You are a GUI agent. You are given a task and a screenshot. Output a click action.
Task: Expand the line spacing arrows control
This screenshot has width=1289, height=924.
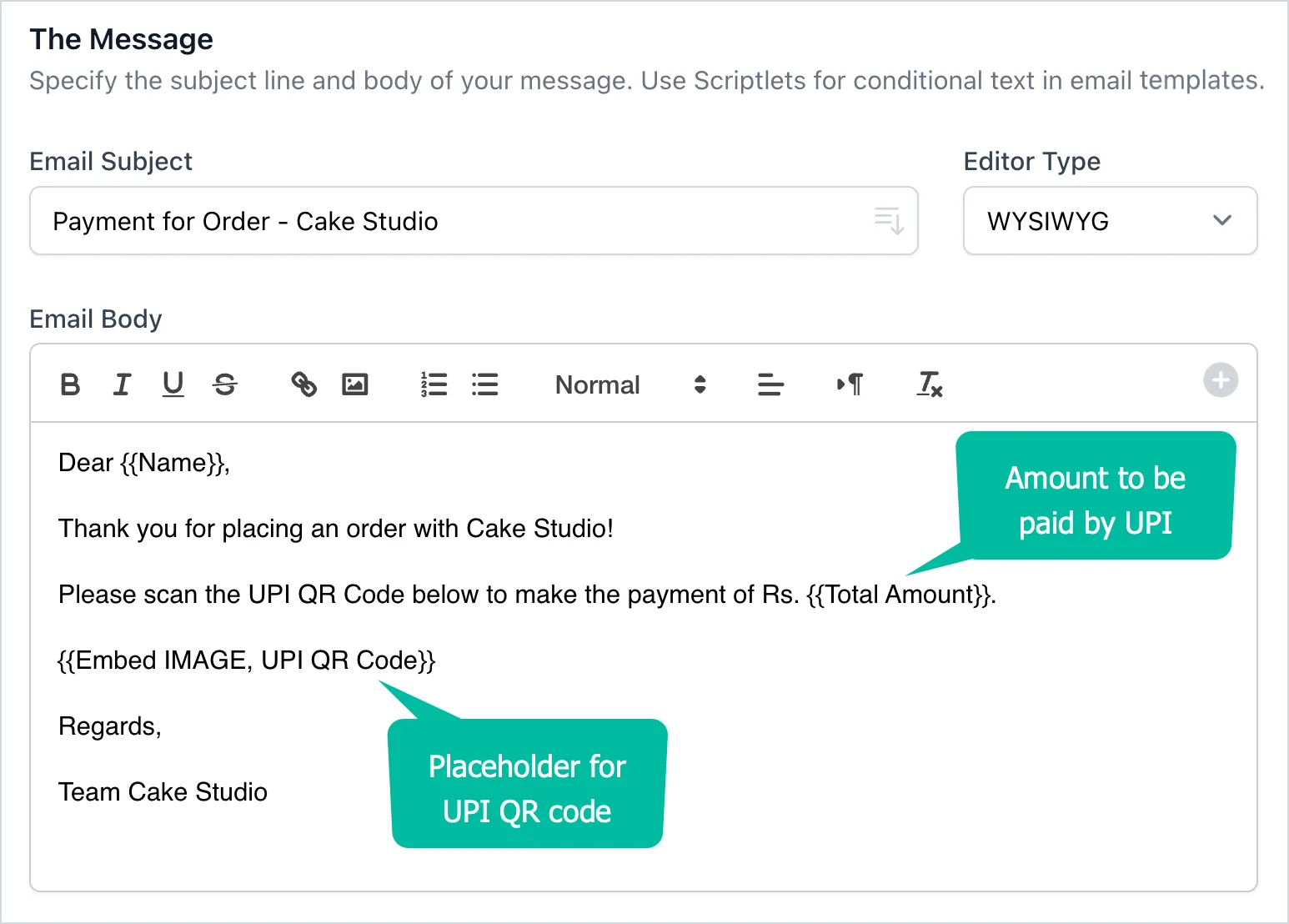pyautogui.click(x=699, y=384)
